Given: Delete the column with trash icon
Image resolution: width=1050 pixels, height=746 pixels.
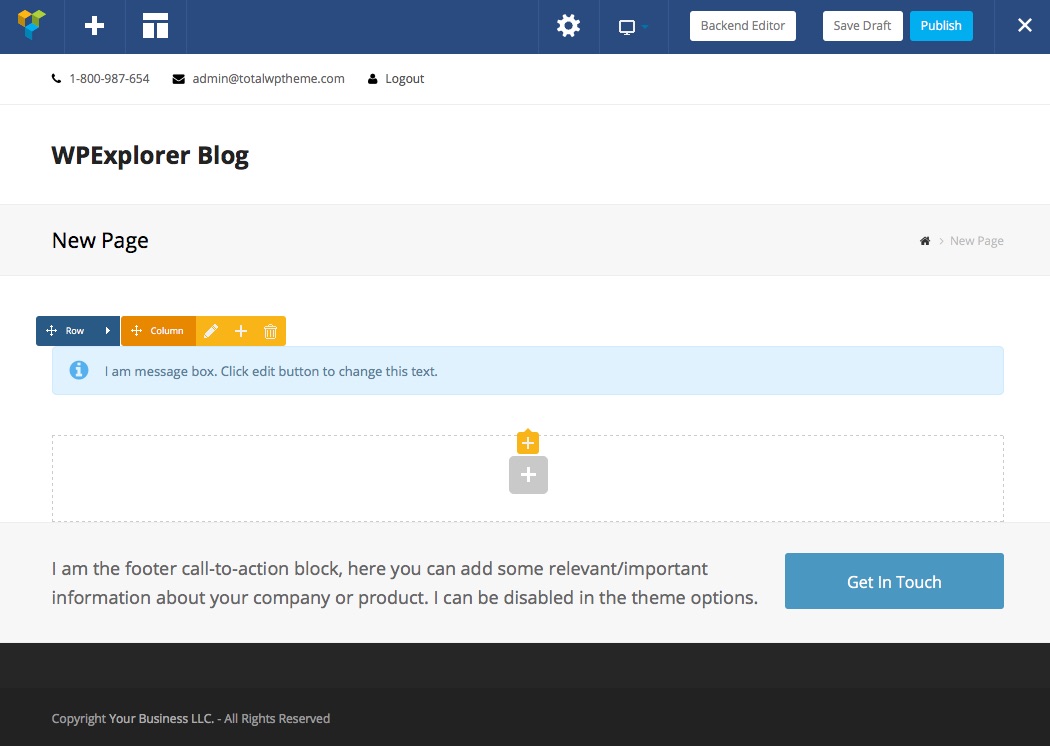Looking at the screenshot, I should pyautogui.click(x=271, y=331).
